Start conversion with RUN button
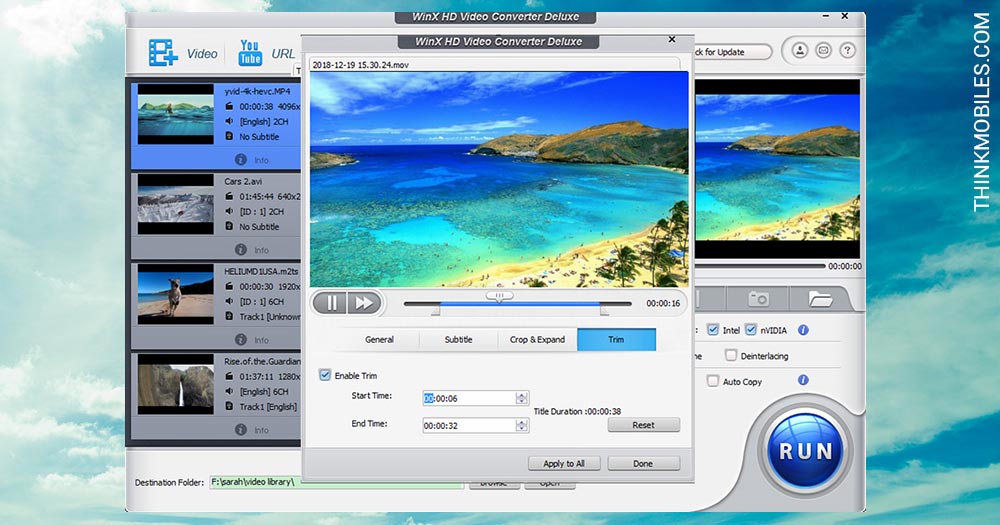 point(805,452)
